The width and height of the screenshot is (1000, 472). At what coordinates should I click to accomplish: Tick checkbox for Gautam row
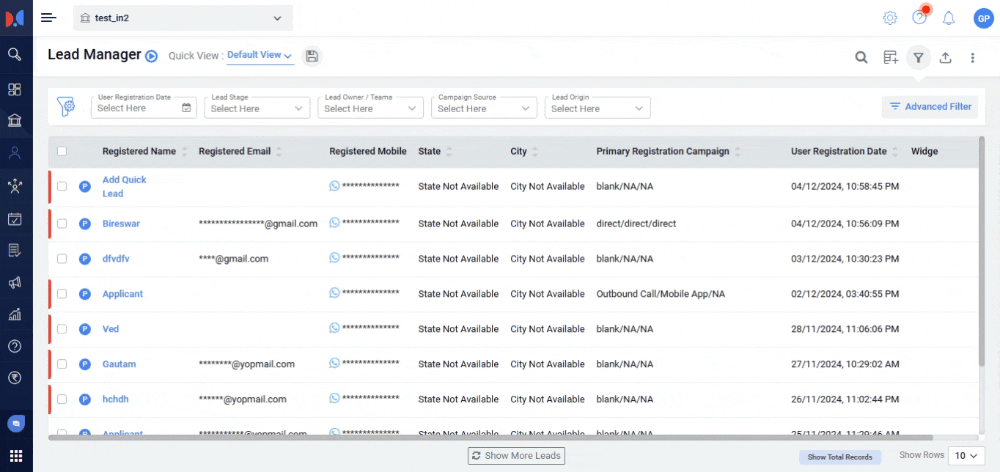(x=62, y=364)
